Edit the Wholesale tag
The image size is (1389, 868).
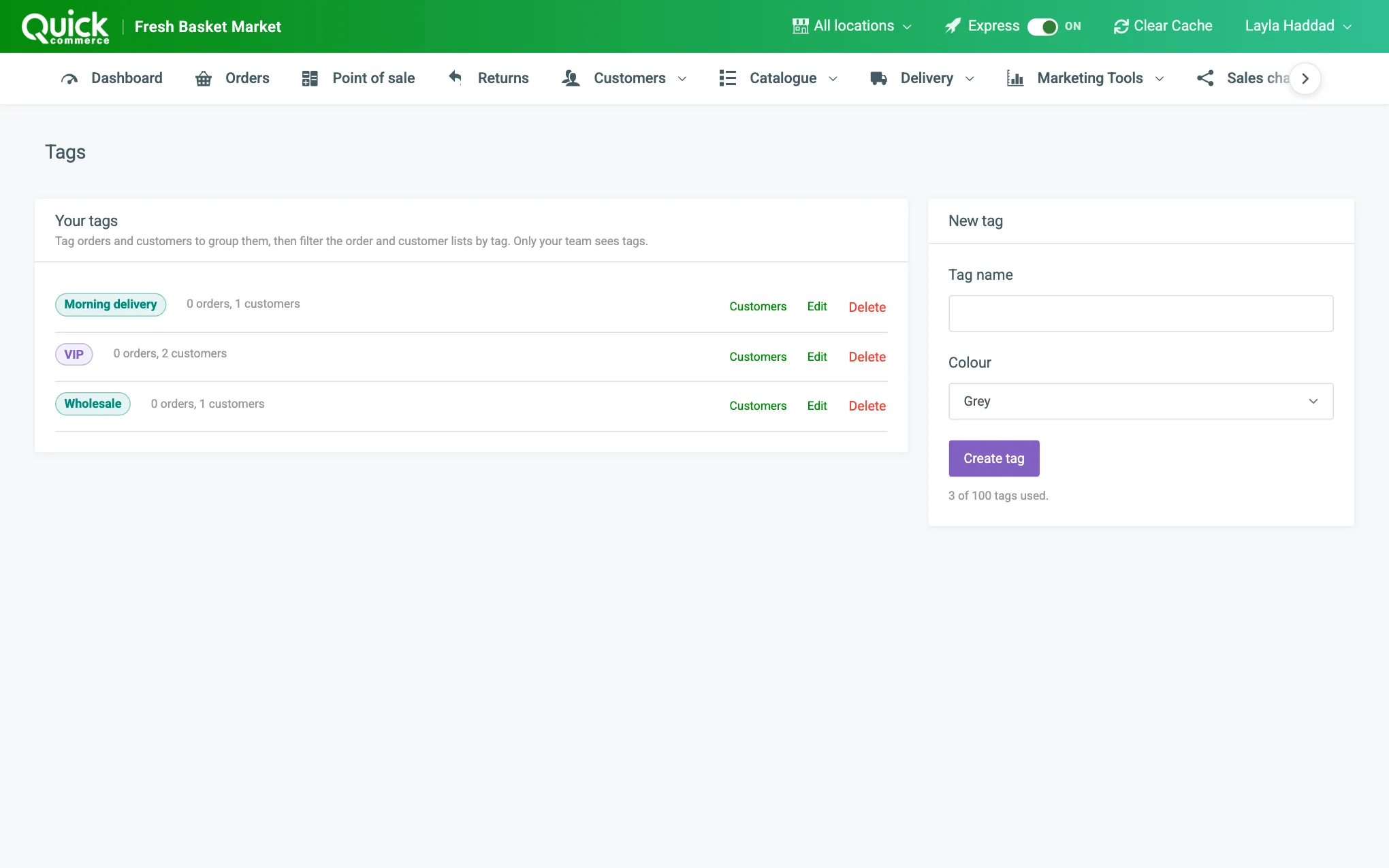[817, 406]
